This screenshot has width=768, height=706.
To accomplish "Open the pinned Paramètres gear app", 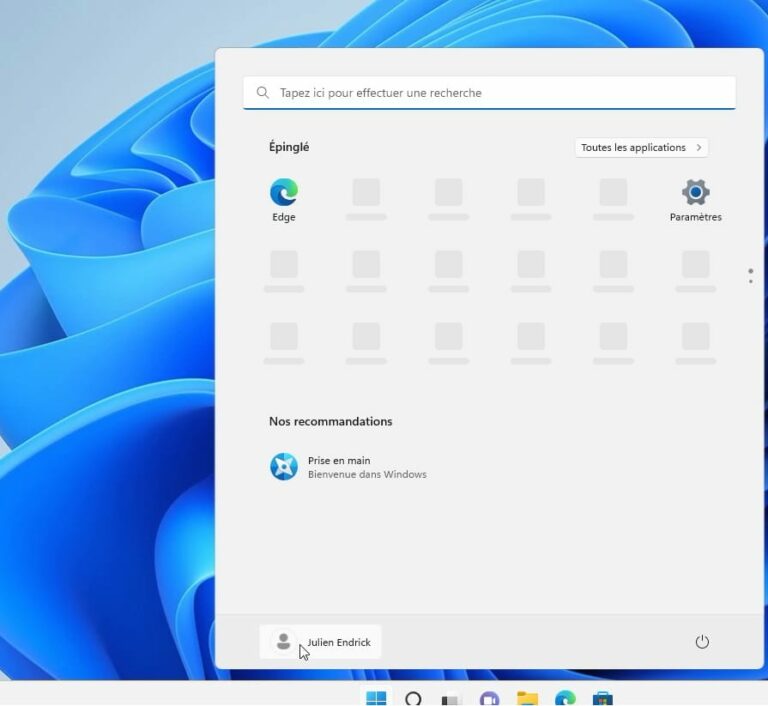I will click(x=695, y=194).
